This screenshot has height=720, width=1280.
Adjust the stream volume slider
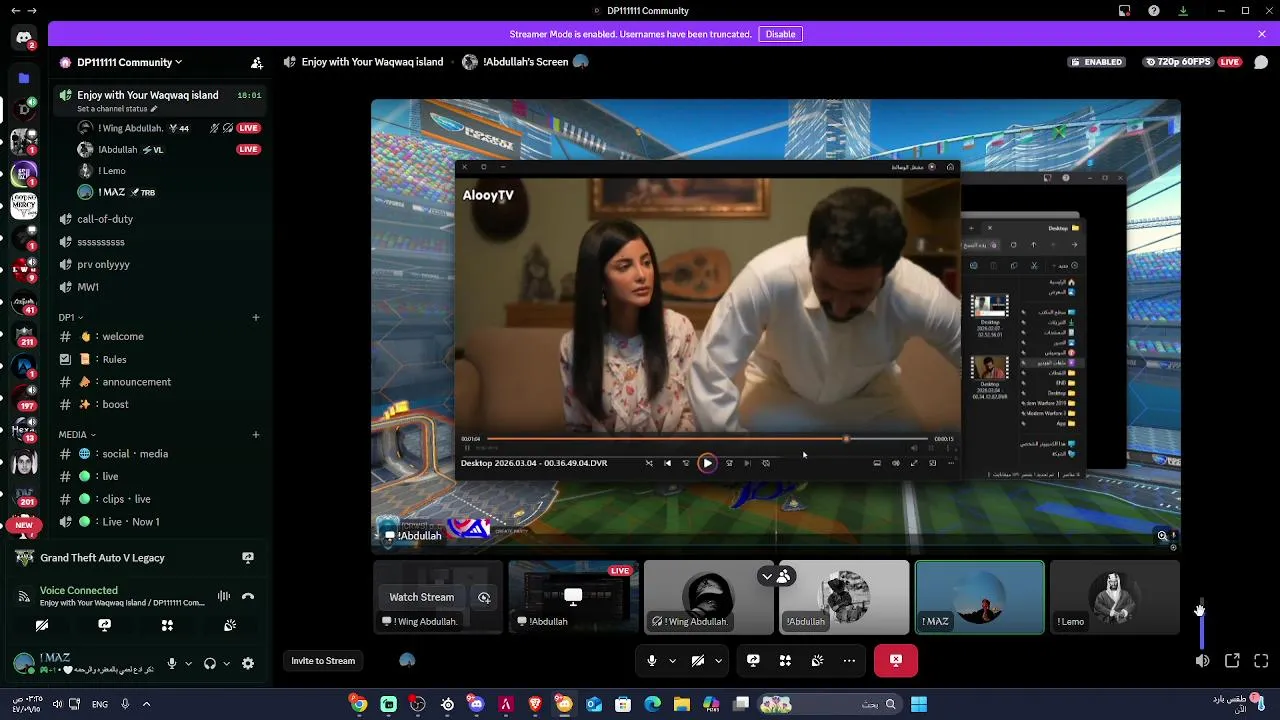1201,625
